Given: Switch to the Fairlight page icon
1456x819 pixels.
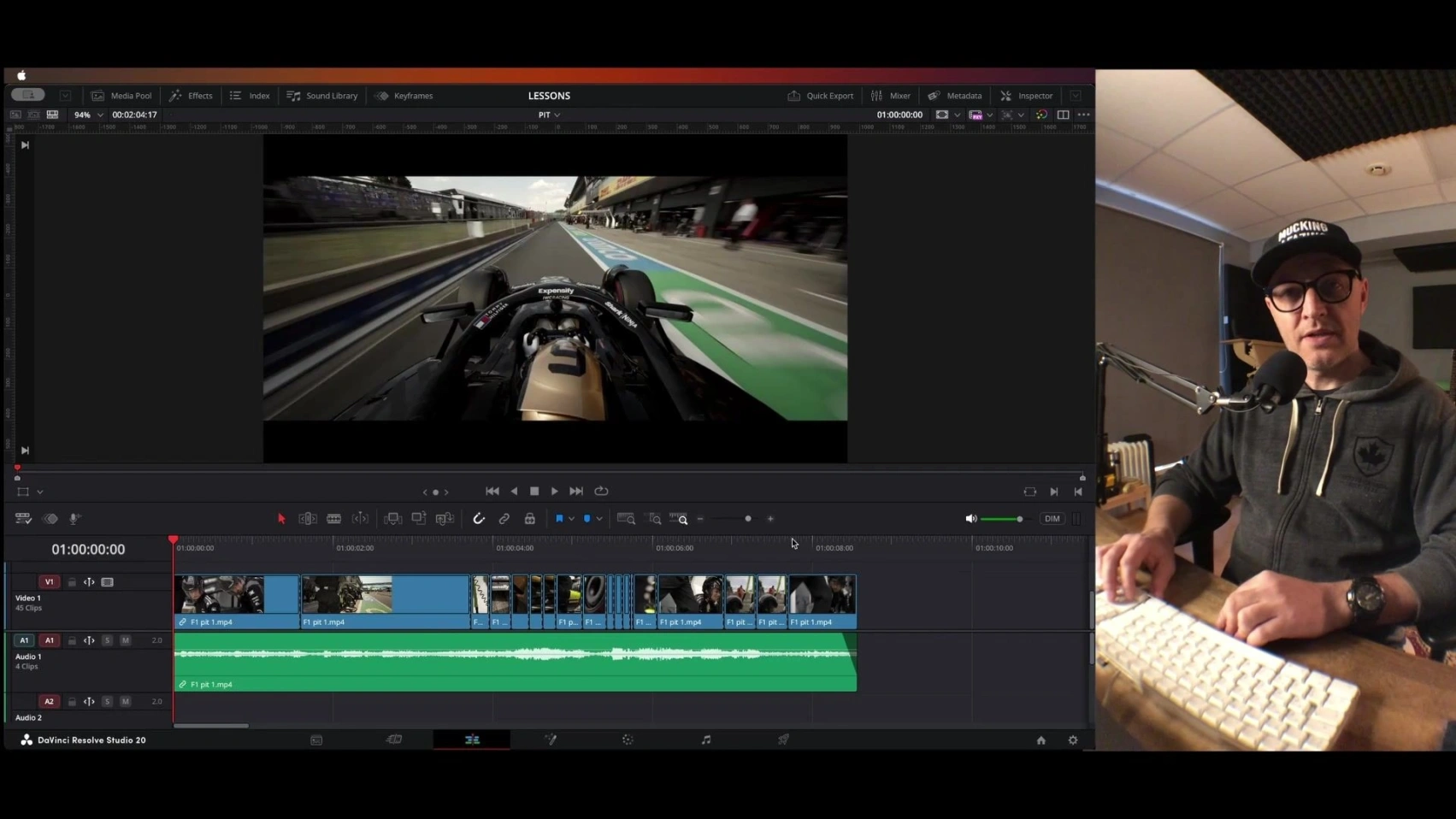Looking at the screenshot, I should 706,739.
